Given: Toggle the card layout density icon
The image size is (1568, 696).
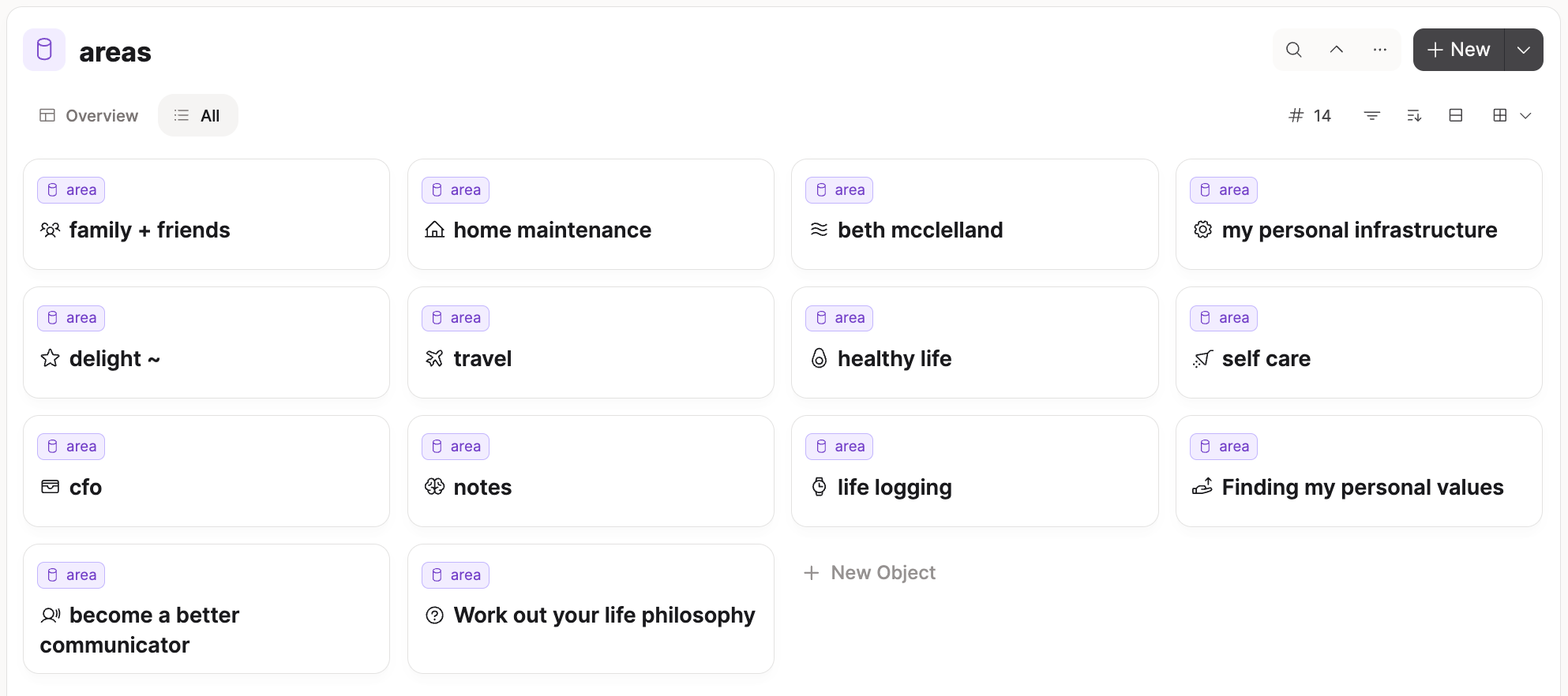Looking at the screenshot, I should point(1456,115).
